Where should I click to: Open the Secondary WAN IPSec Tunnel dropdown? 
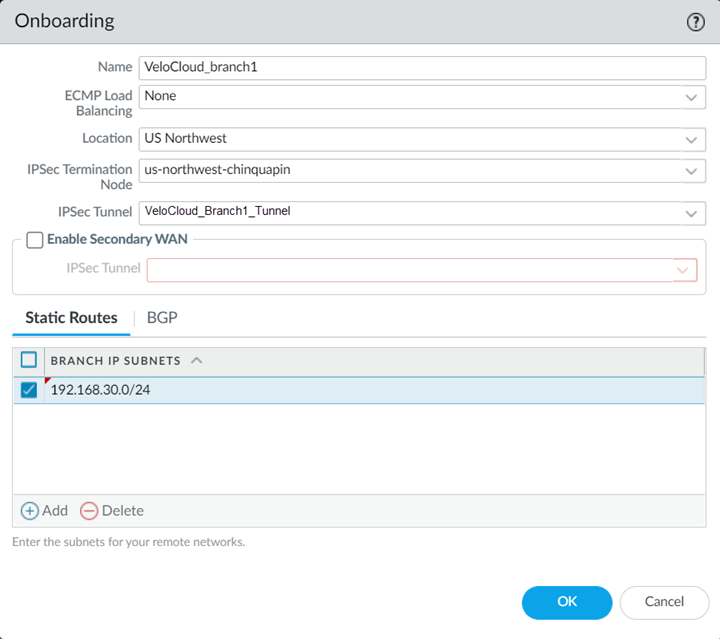coord(684,270)
